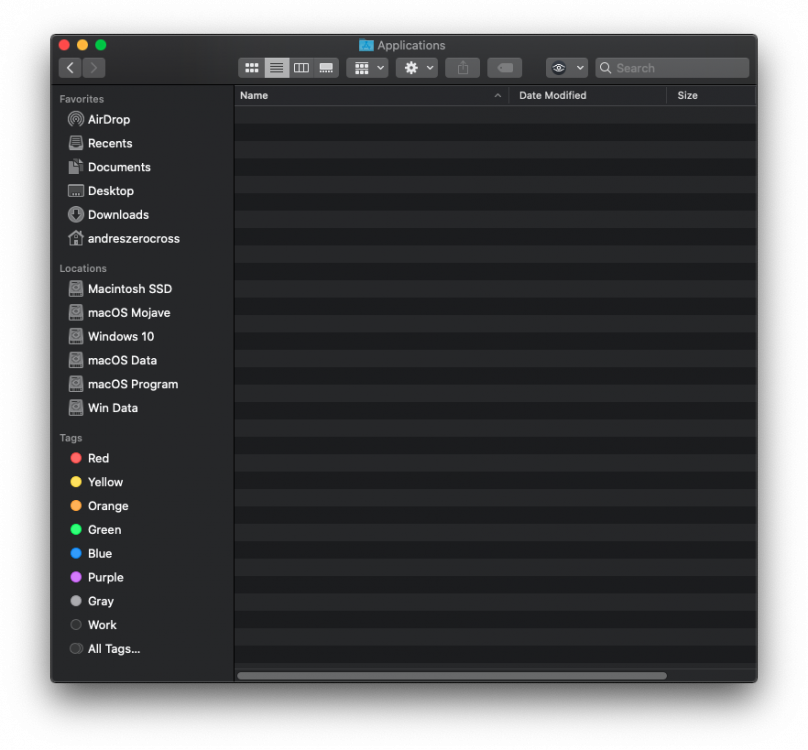Click the Search field
Viewport: 808px width, 750px height.
tap(672, 68)
